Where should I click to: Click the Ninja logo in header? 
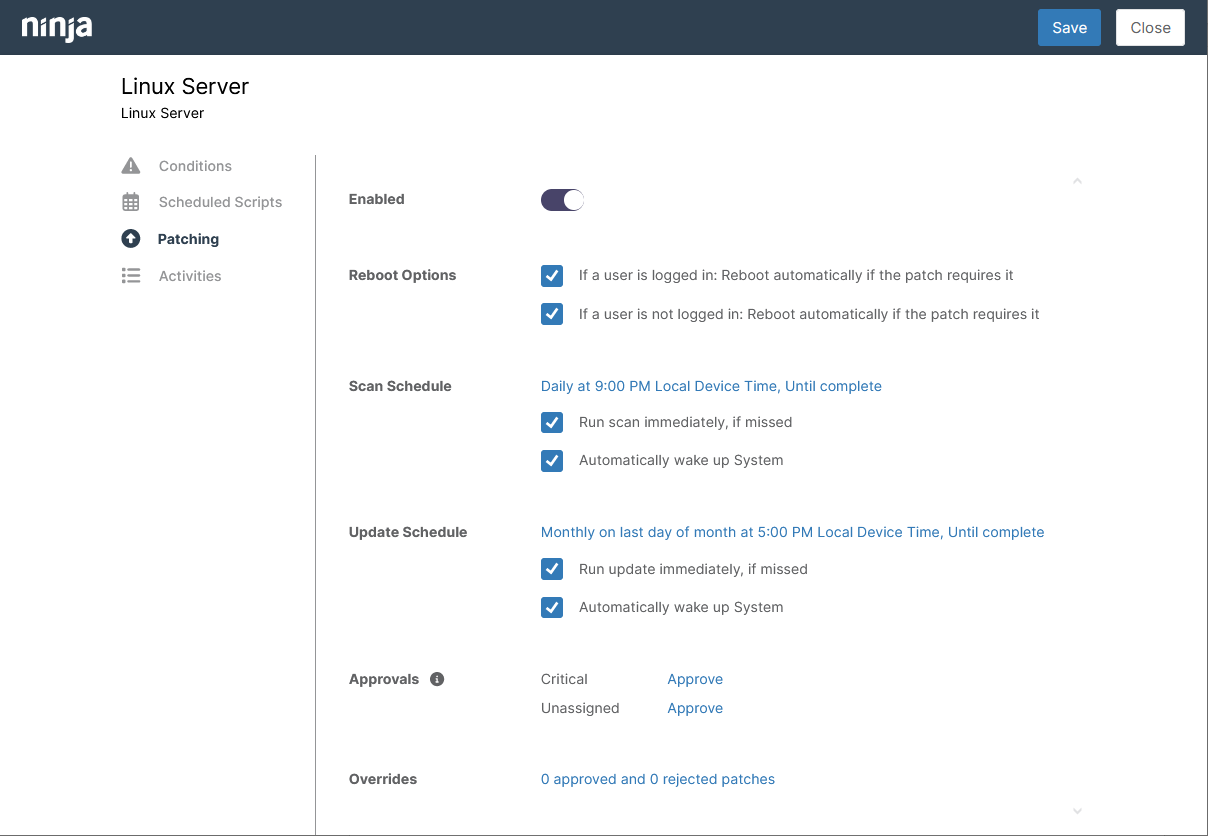57,27
